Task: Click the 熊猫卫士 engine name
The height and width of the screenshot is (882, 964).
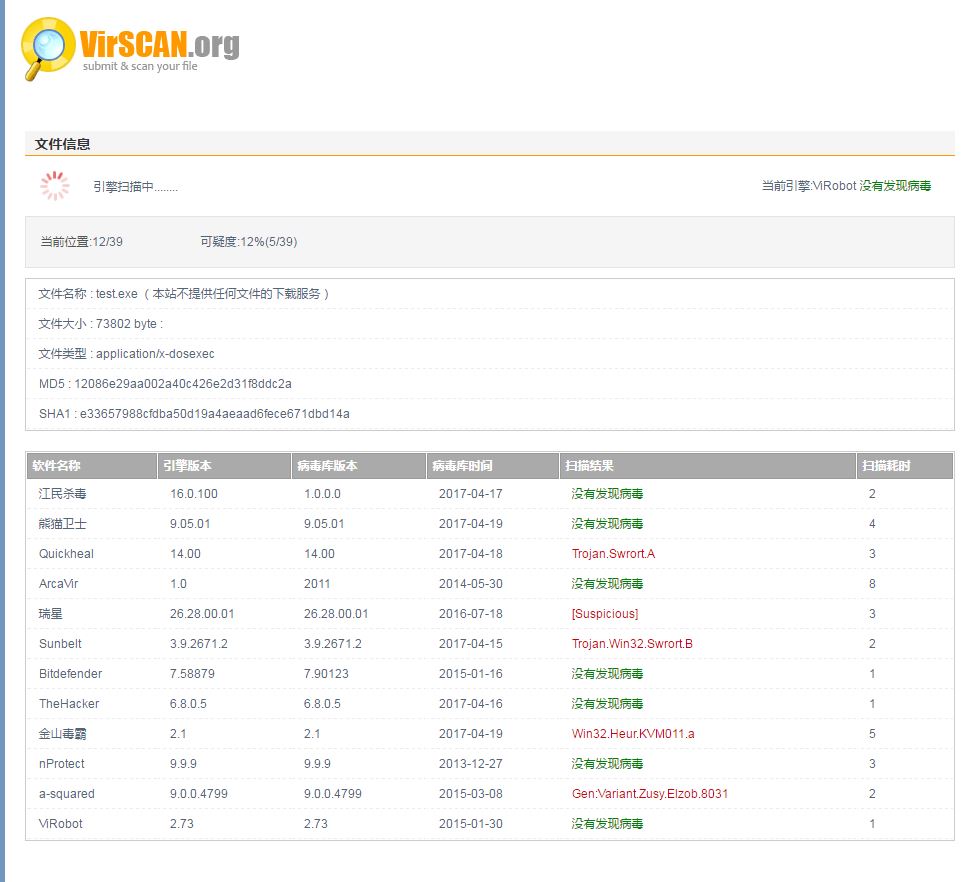Action: [63, 524]
